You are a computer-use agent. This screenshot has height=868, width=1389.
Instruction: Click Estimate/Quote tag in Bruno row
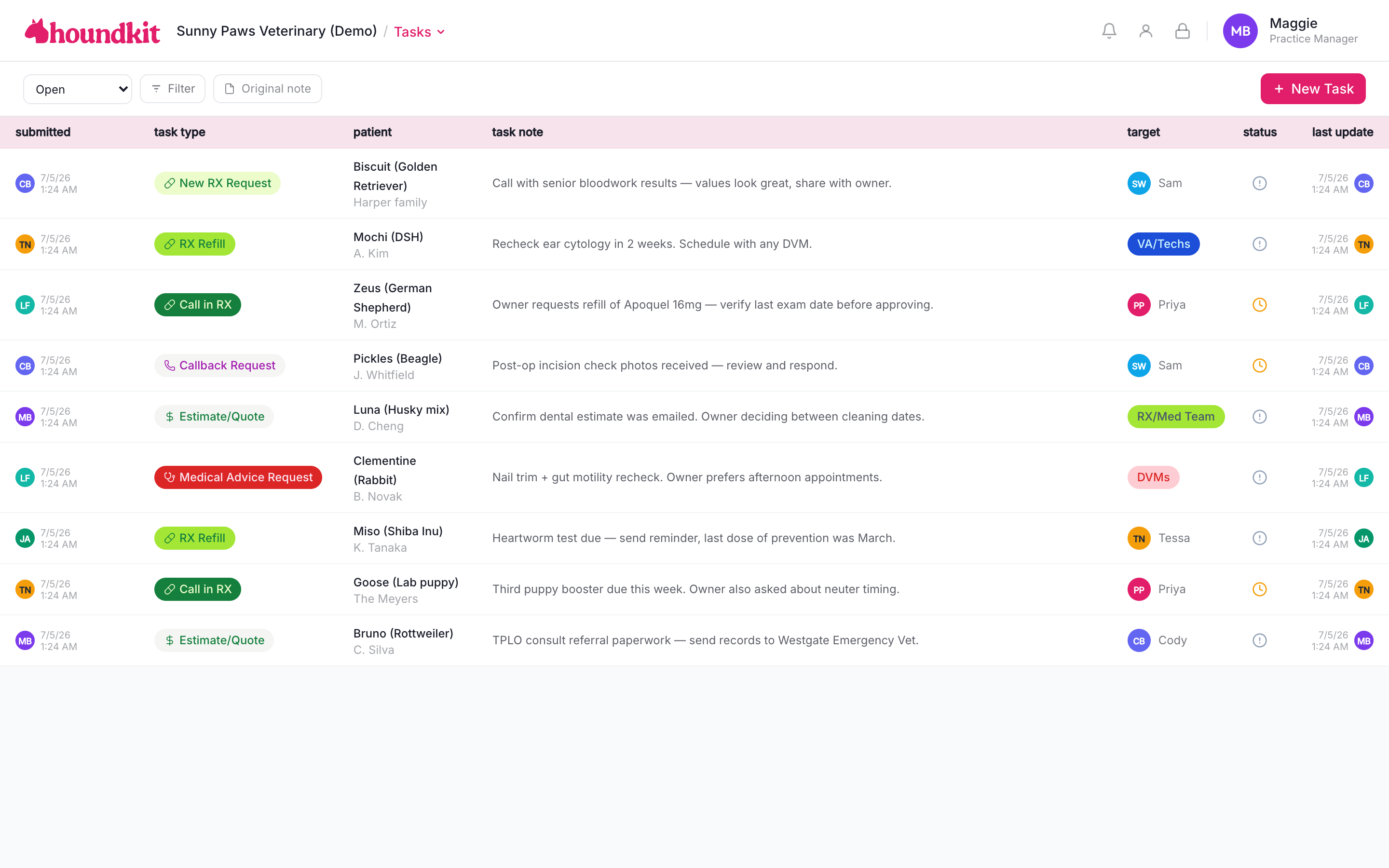(214, 641)
